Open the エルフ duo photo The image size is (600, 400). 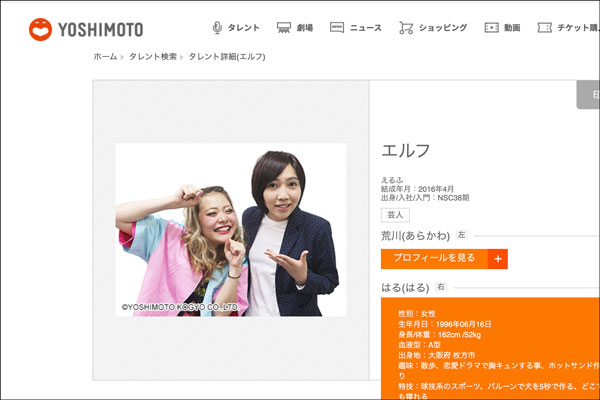[x=231, y=230]
